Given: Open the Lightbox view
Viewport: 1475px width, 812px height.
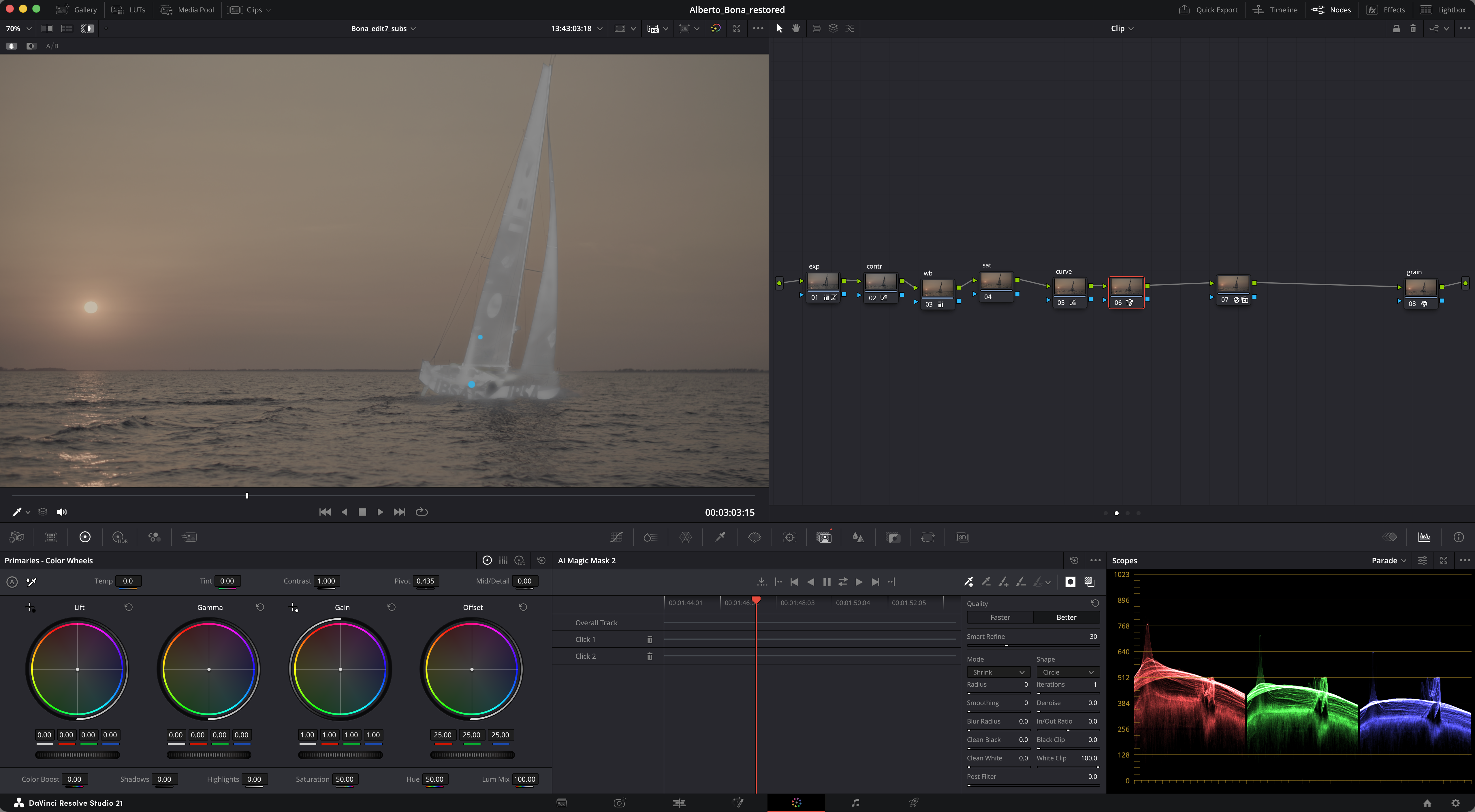Looking at the screenshot, I should point(1442,10).
